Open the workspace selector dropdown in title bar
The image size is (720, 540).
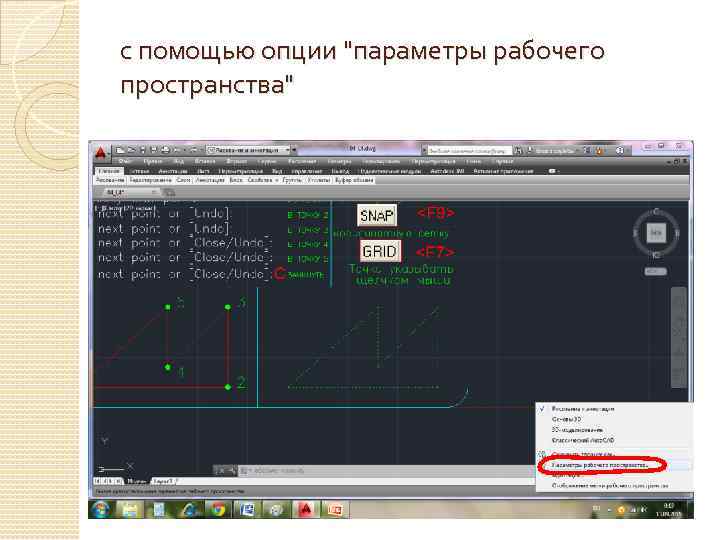click(248, 150)
